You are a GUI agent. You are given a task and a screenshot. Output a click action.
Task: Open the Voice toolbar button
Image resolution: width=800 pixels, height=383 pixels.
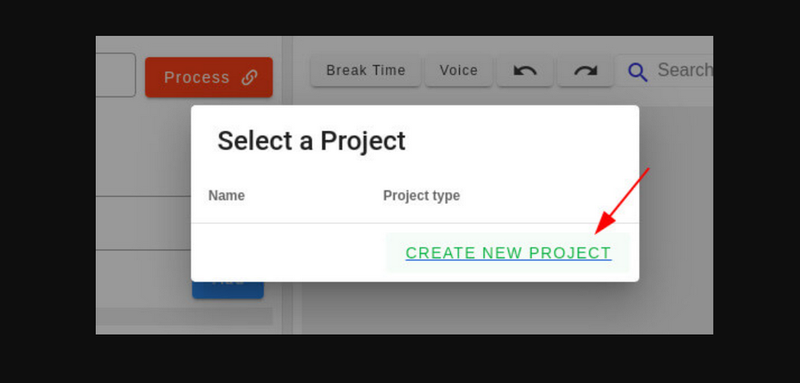pos(459,70)
